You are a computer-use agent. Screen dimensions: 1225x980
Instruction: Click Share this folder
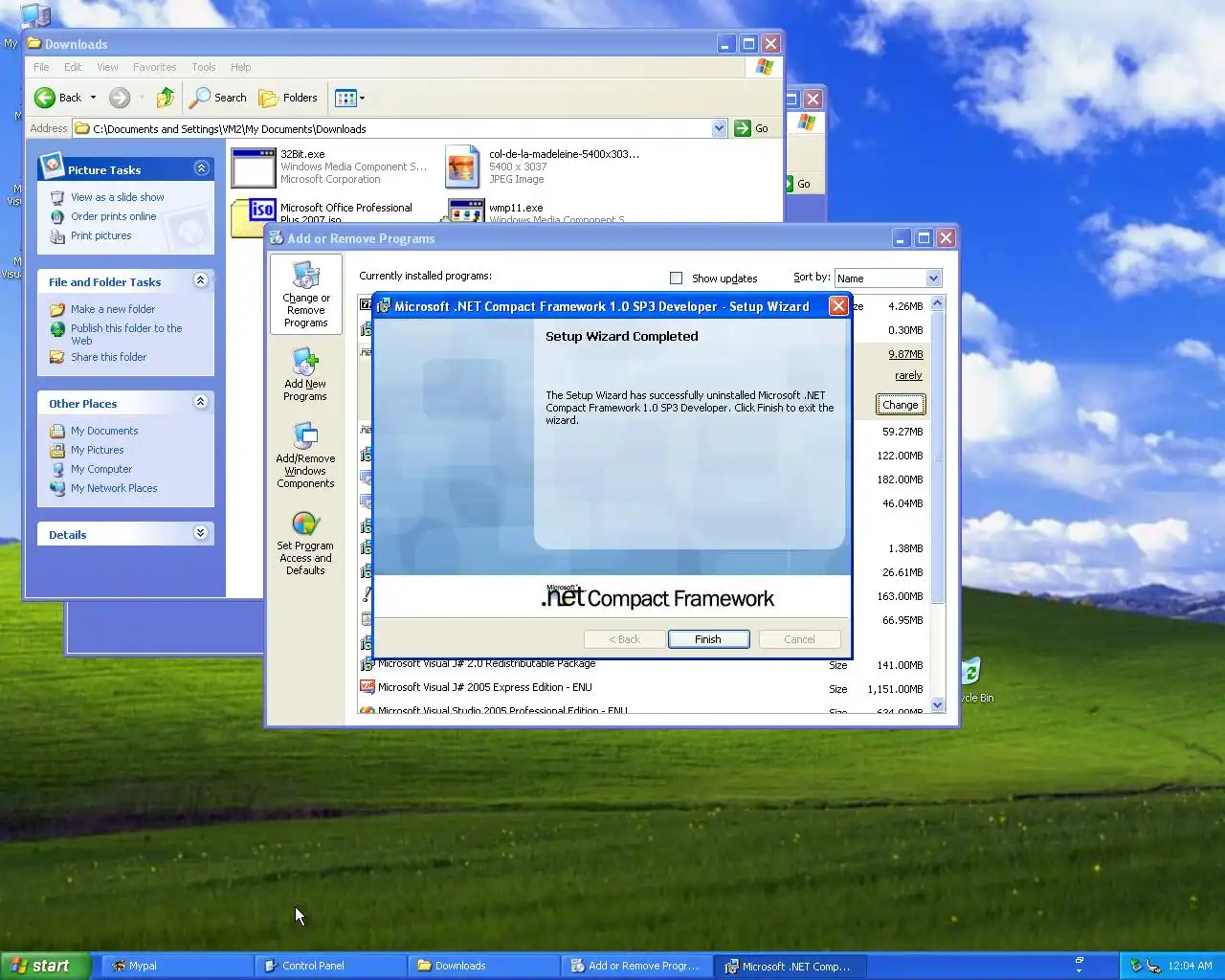(x=108, y=357)
